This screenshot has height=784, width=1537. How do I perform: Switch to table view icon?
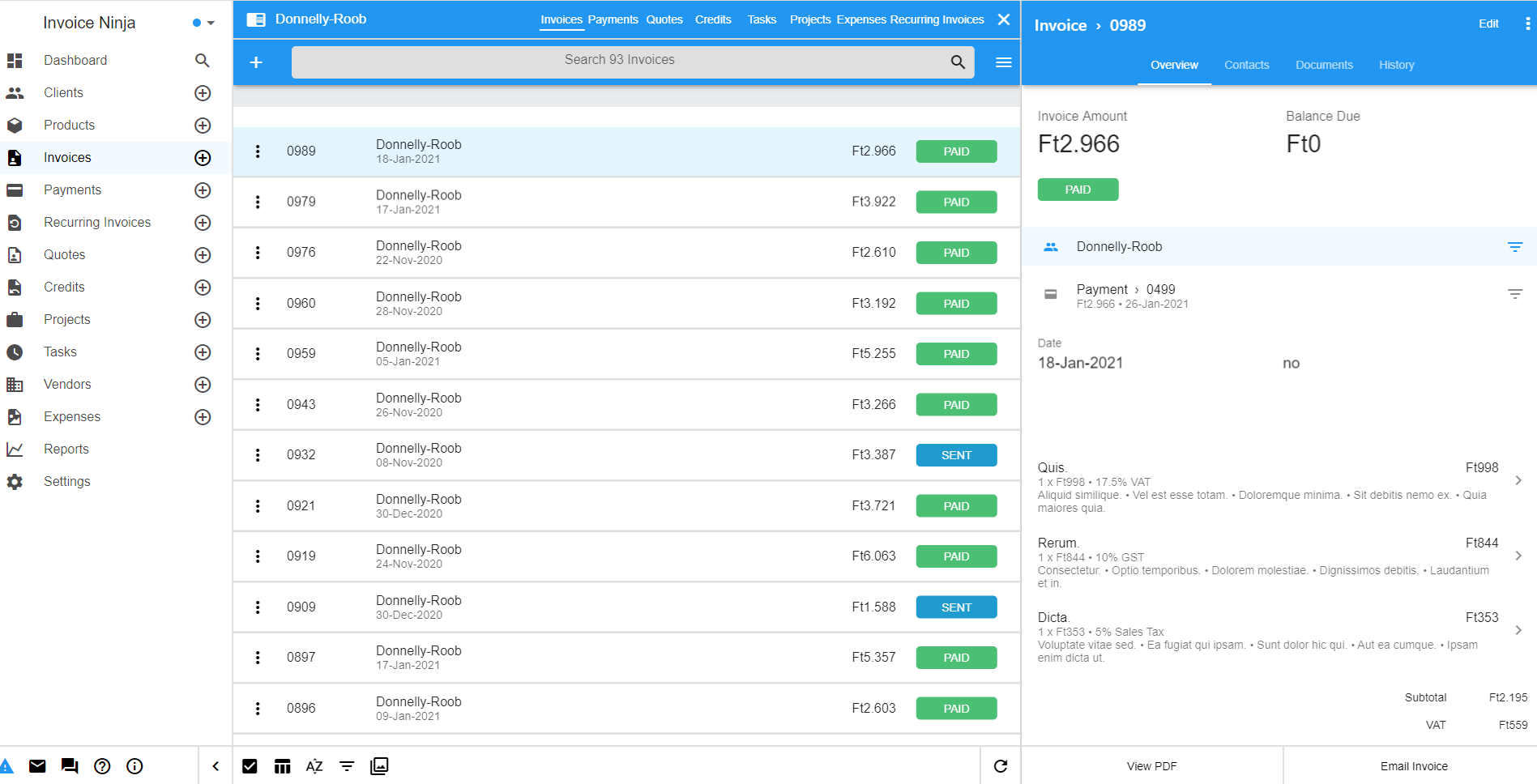[x=282, y=766]
